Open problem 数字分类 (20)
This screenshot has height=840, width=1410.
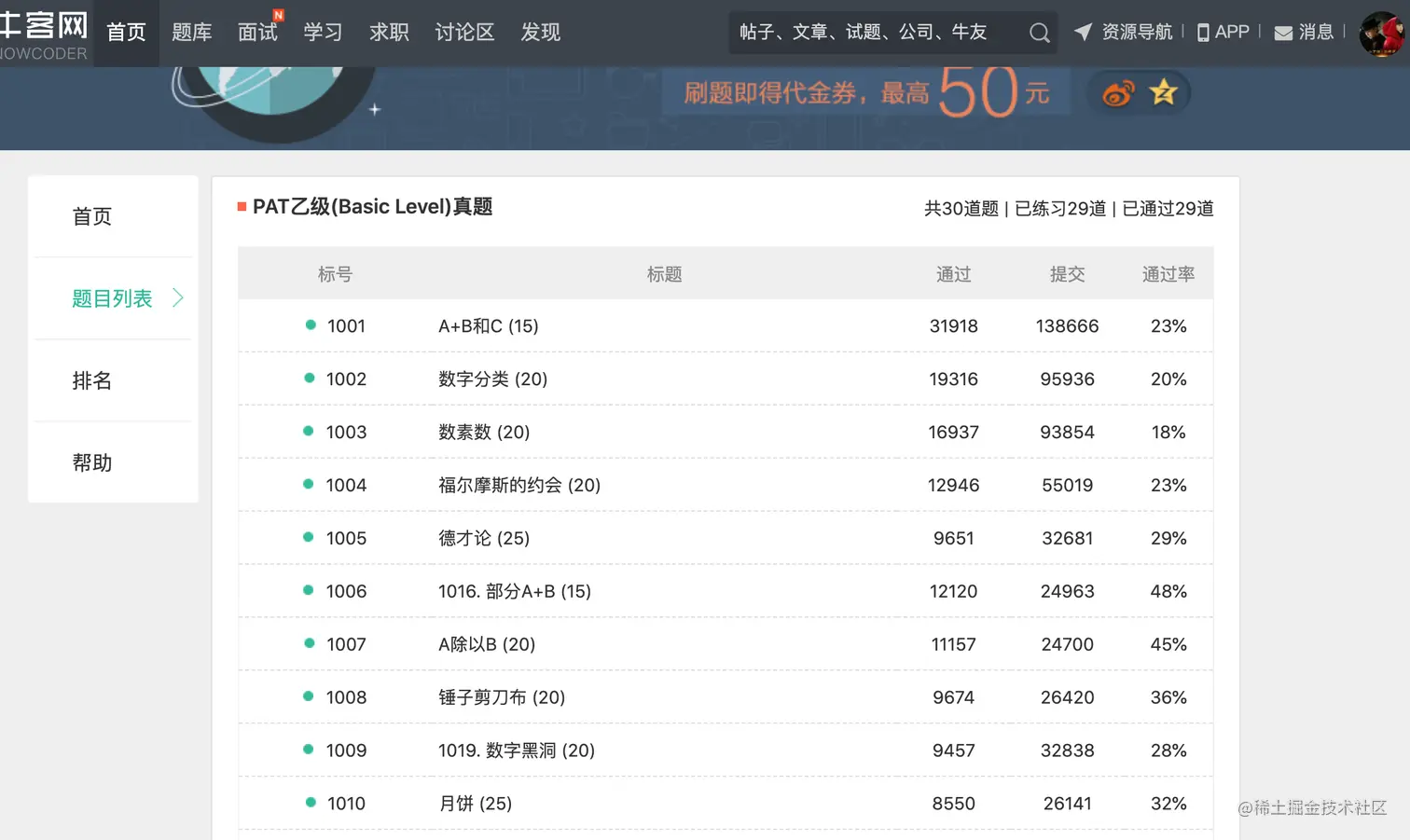coord(493,379)
